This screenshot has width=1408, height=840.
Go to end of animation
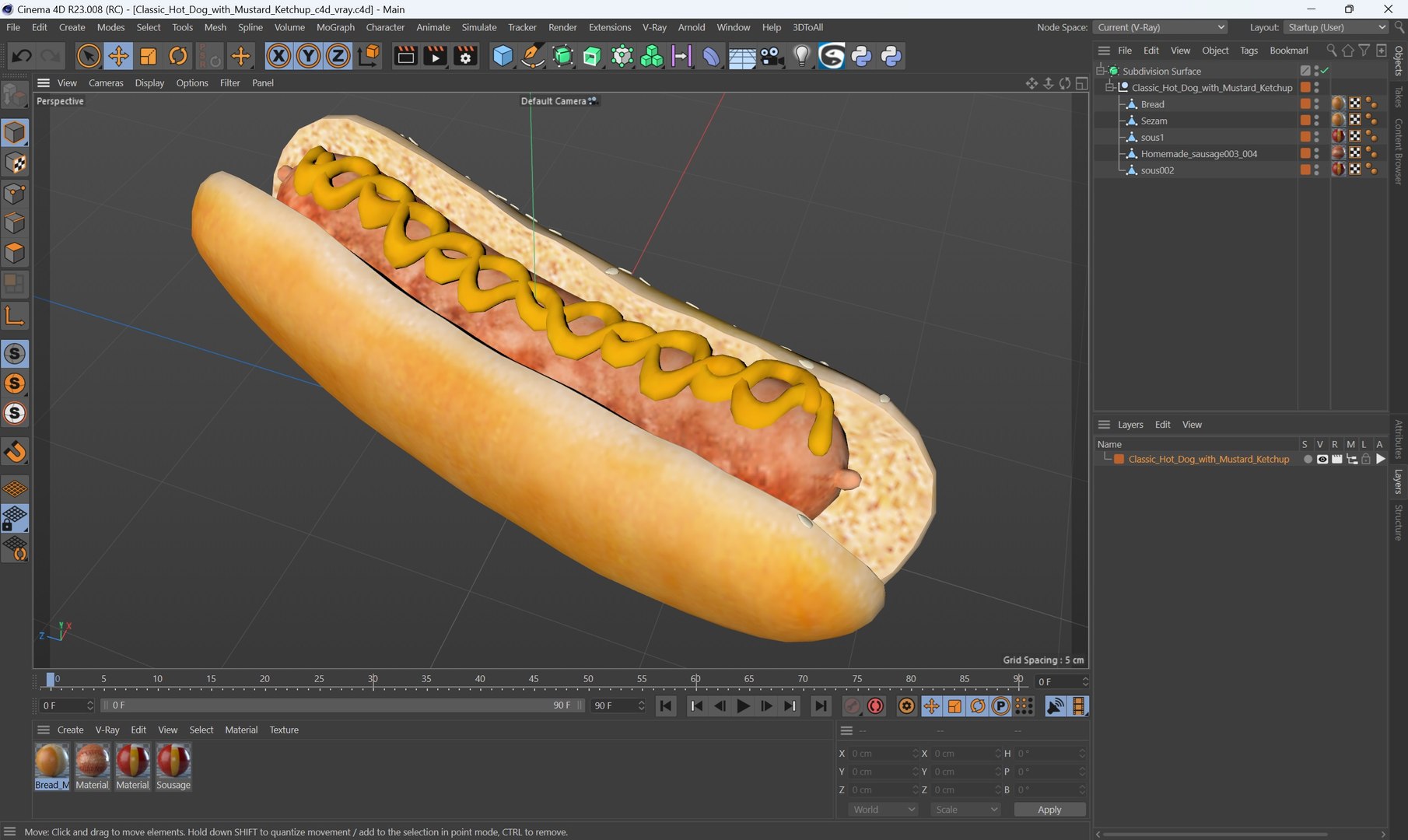[x=821, y=706]
